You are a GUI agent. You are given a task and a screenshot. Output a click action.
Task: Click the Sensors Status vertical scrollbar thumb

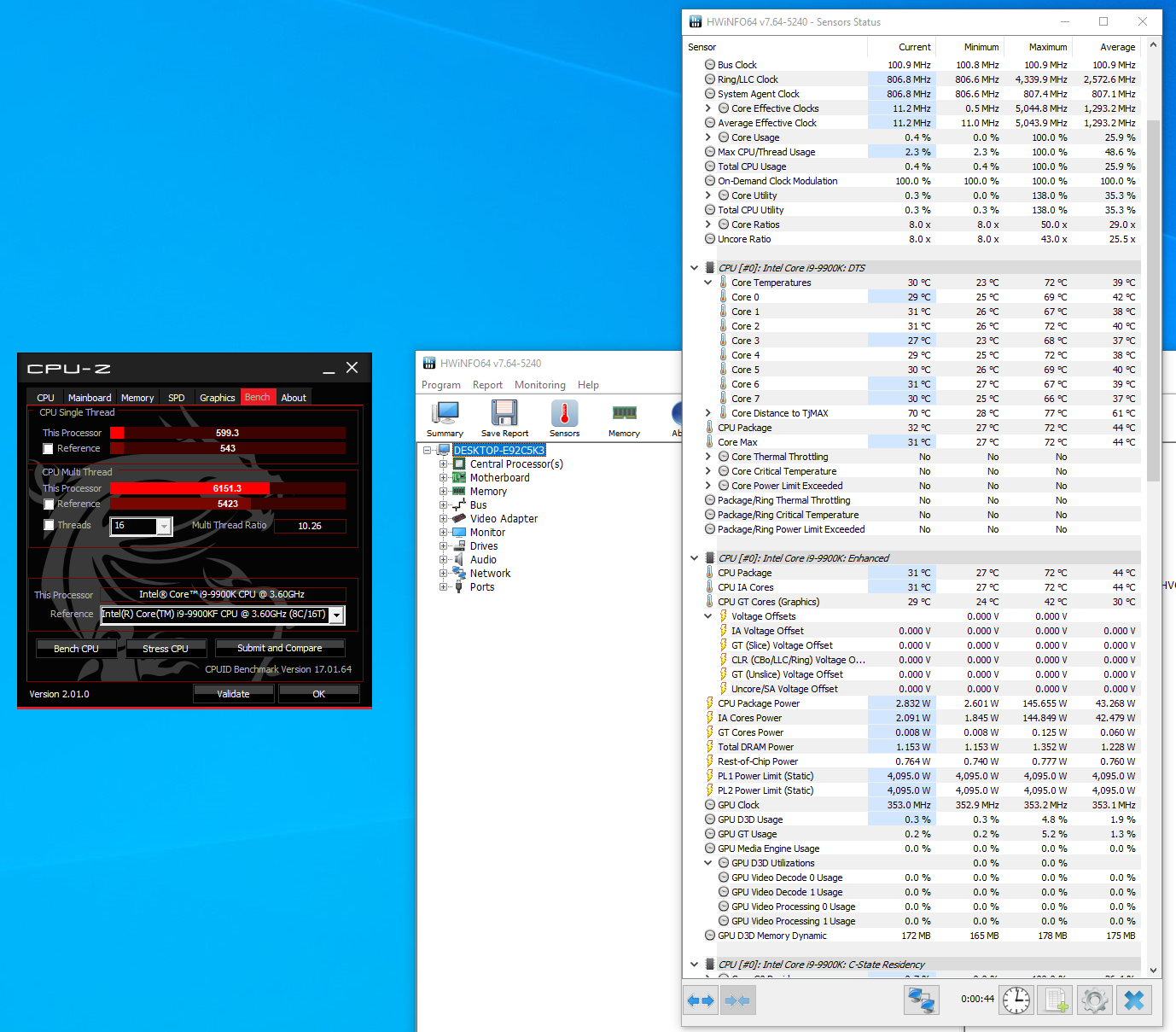(1153, 300)
